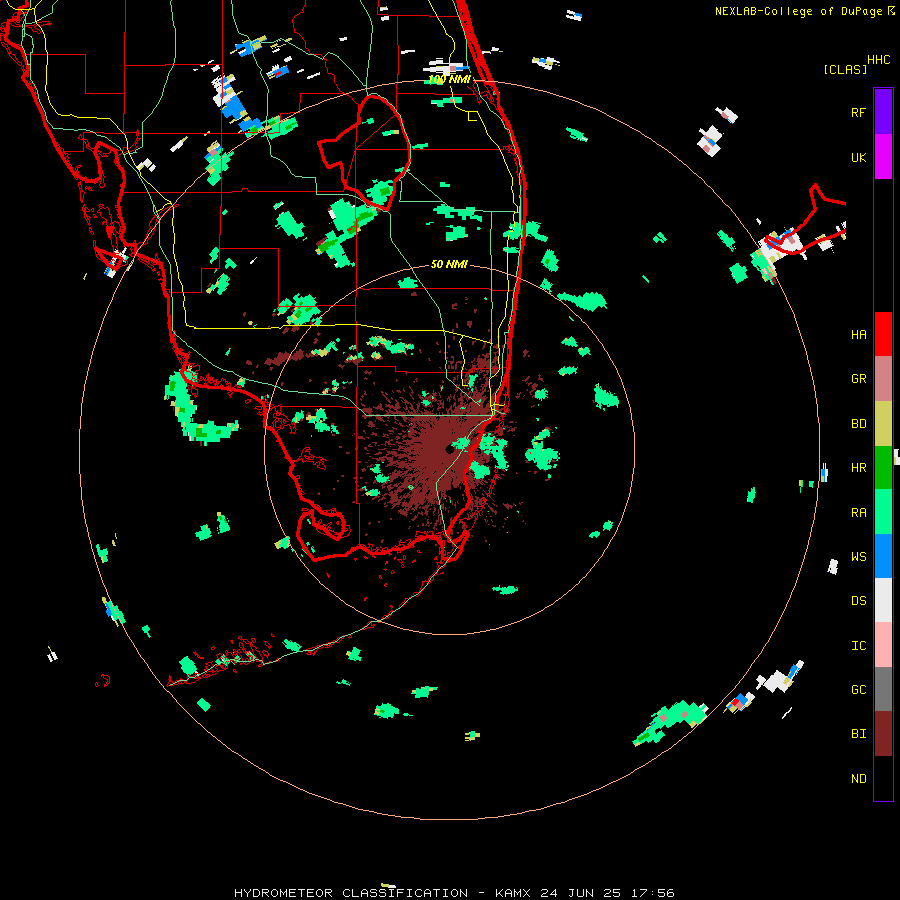900x900 pixels.
Task: Click the WS legend label
Action: tap(859, 557)
